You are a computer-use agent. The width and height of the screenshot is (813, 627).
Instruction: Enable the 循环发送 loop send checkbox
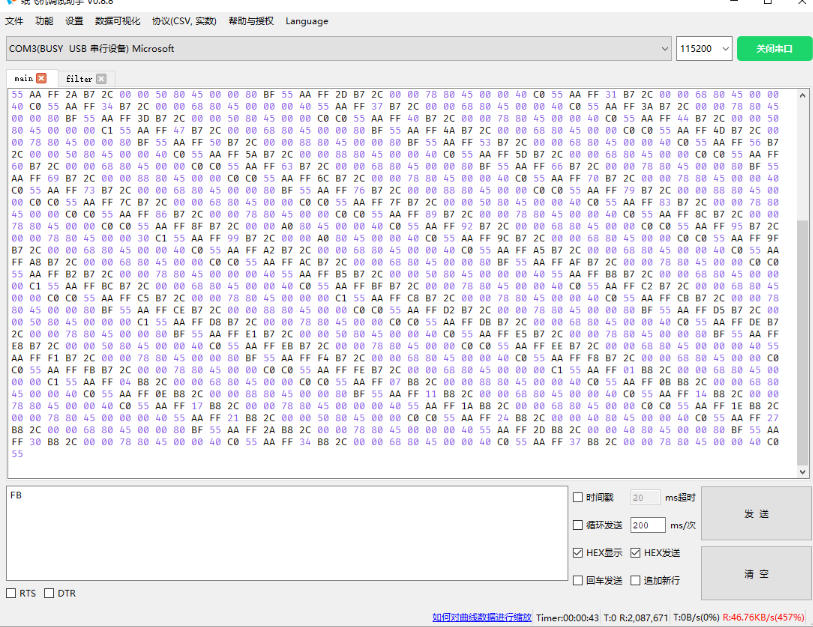coord(578,525)
